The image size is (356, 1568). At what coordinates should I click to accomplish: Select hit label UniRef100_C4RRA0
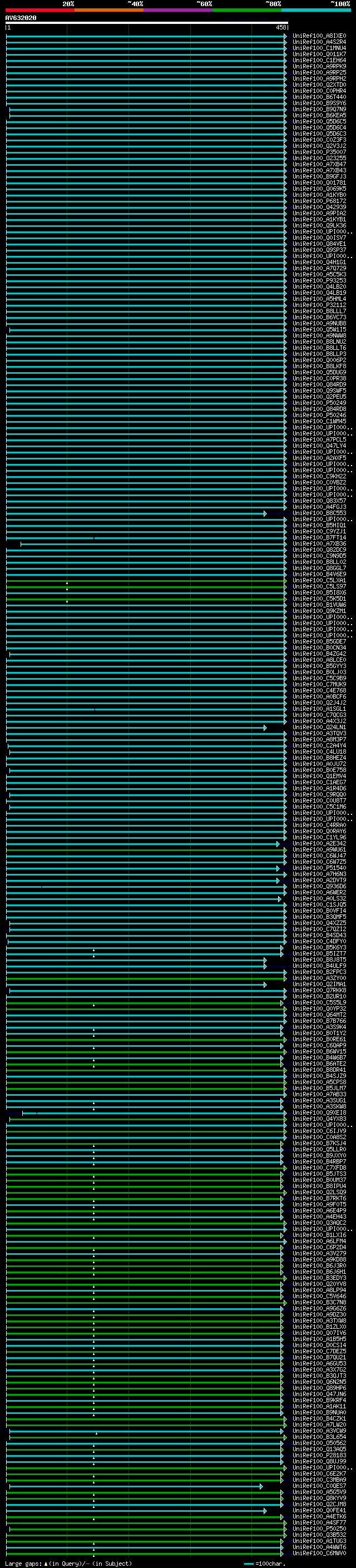point(319,825)
